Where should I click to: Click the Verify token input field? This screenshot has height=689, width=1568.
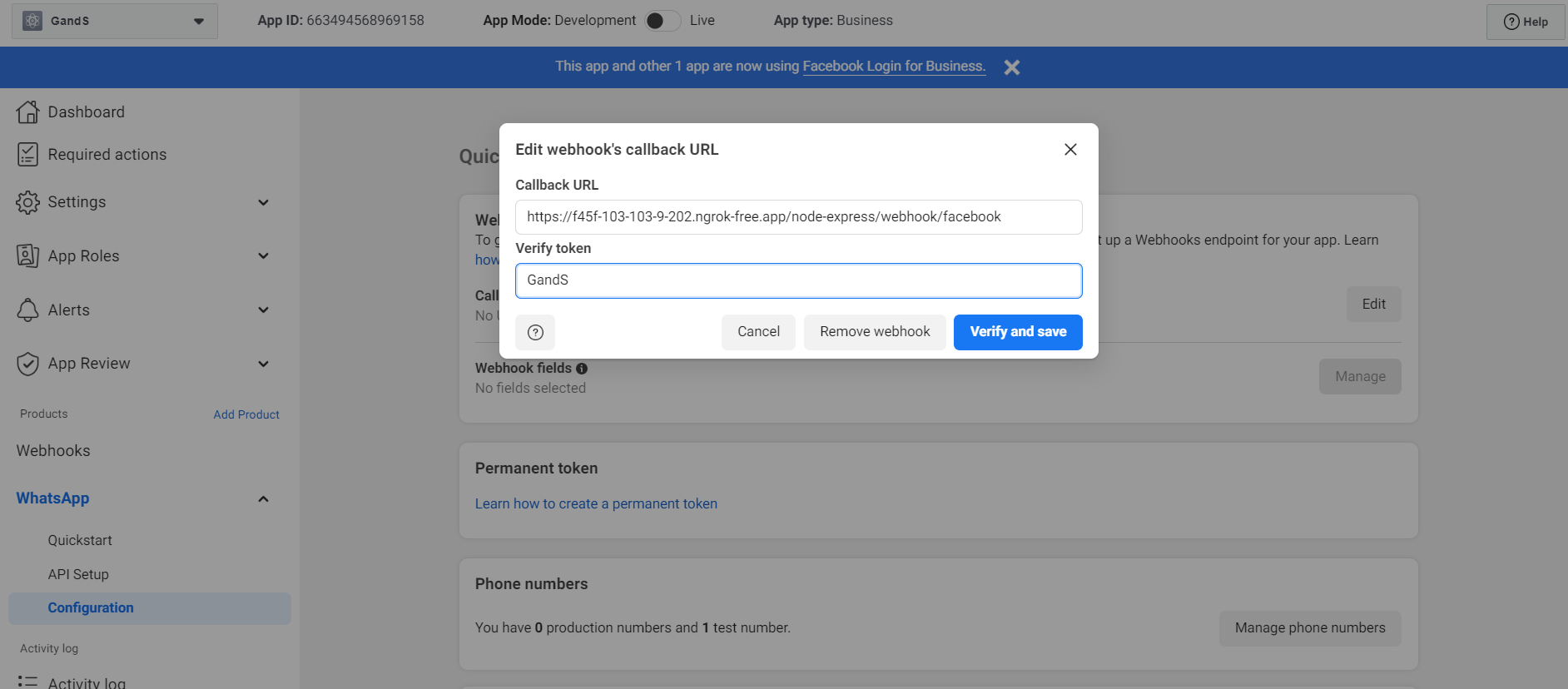[799, 280]
